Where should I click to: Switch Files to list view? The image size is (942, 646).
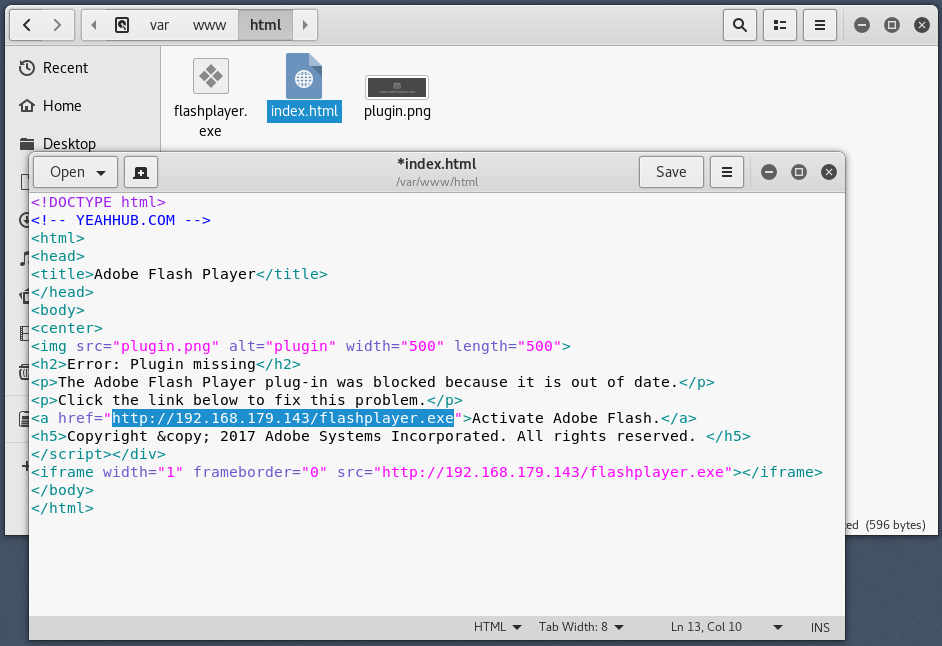[x=780, y=25]
